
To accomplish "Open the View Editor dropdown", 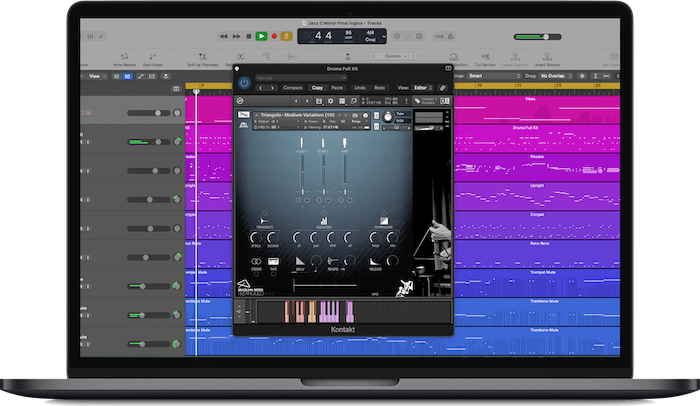I will pos(421,88).
